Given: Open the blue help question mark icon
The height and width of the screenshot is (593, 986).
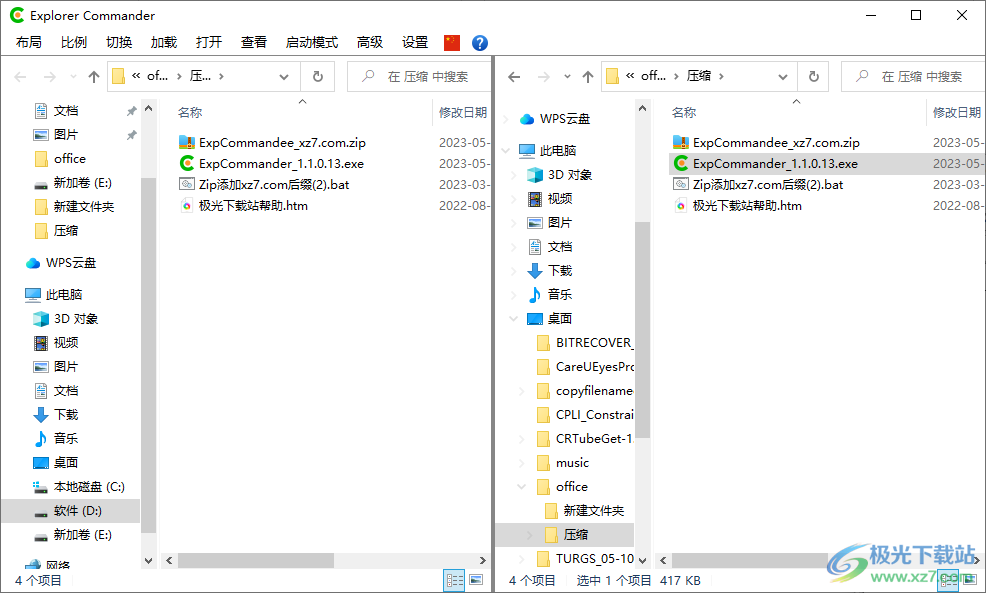Looking at the screenshot, I should (480, 42).
